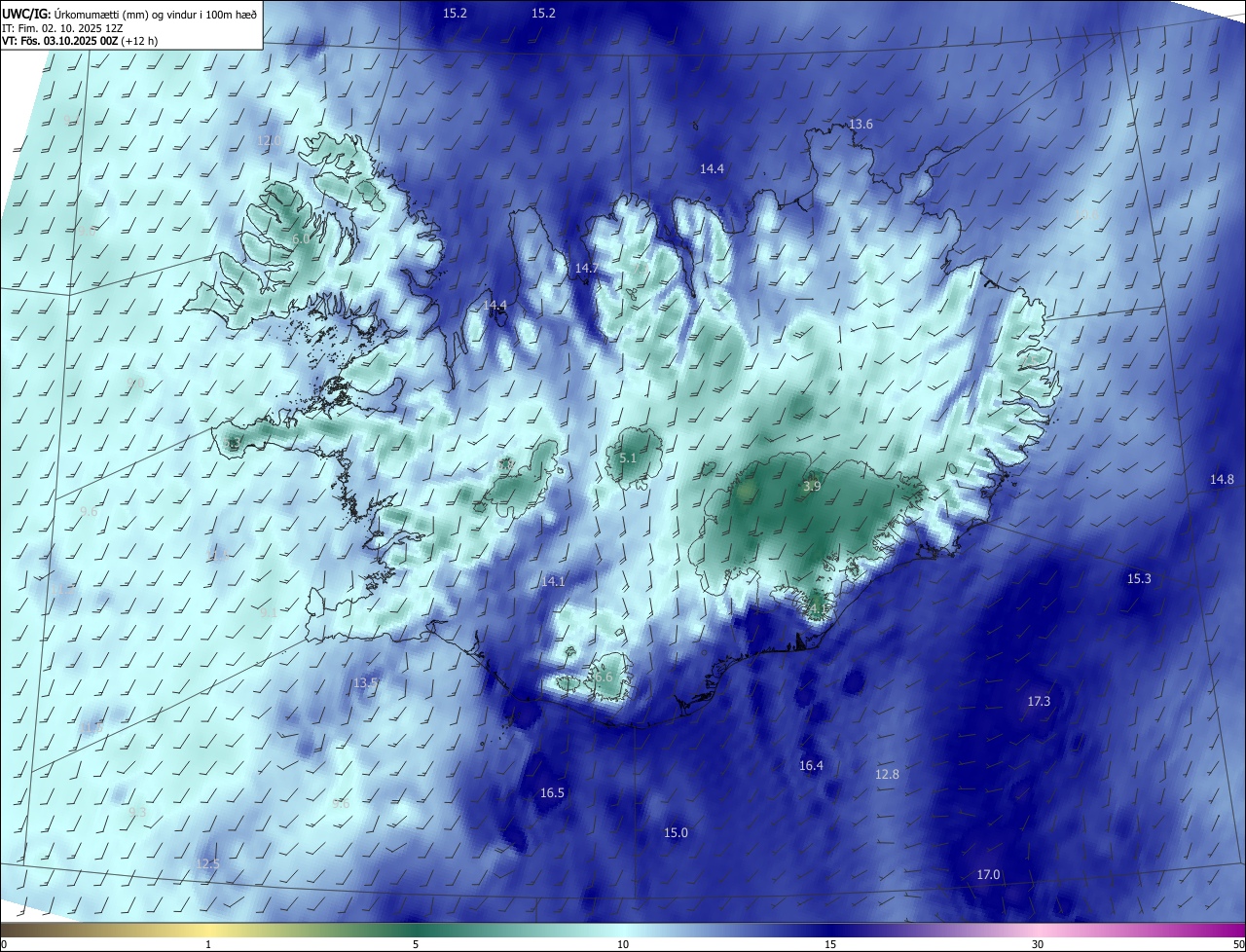The image size is (1246, 952).
Task: Click the 50 tick on the colour scale
Action: (x=1238, y=944)
